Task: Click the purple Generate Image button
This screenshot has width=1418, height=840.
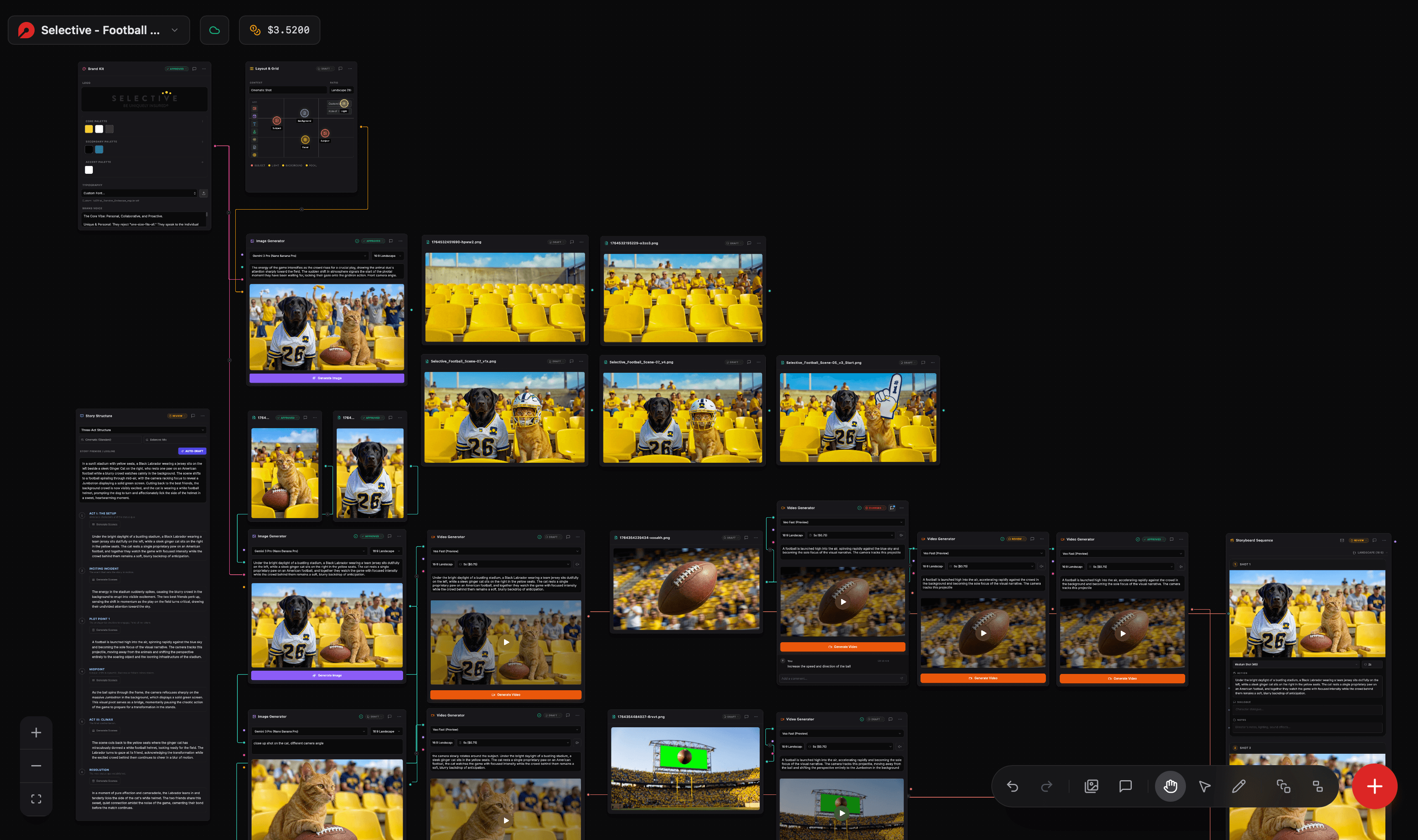Action: pyautogui.click(x=327, y=378)
